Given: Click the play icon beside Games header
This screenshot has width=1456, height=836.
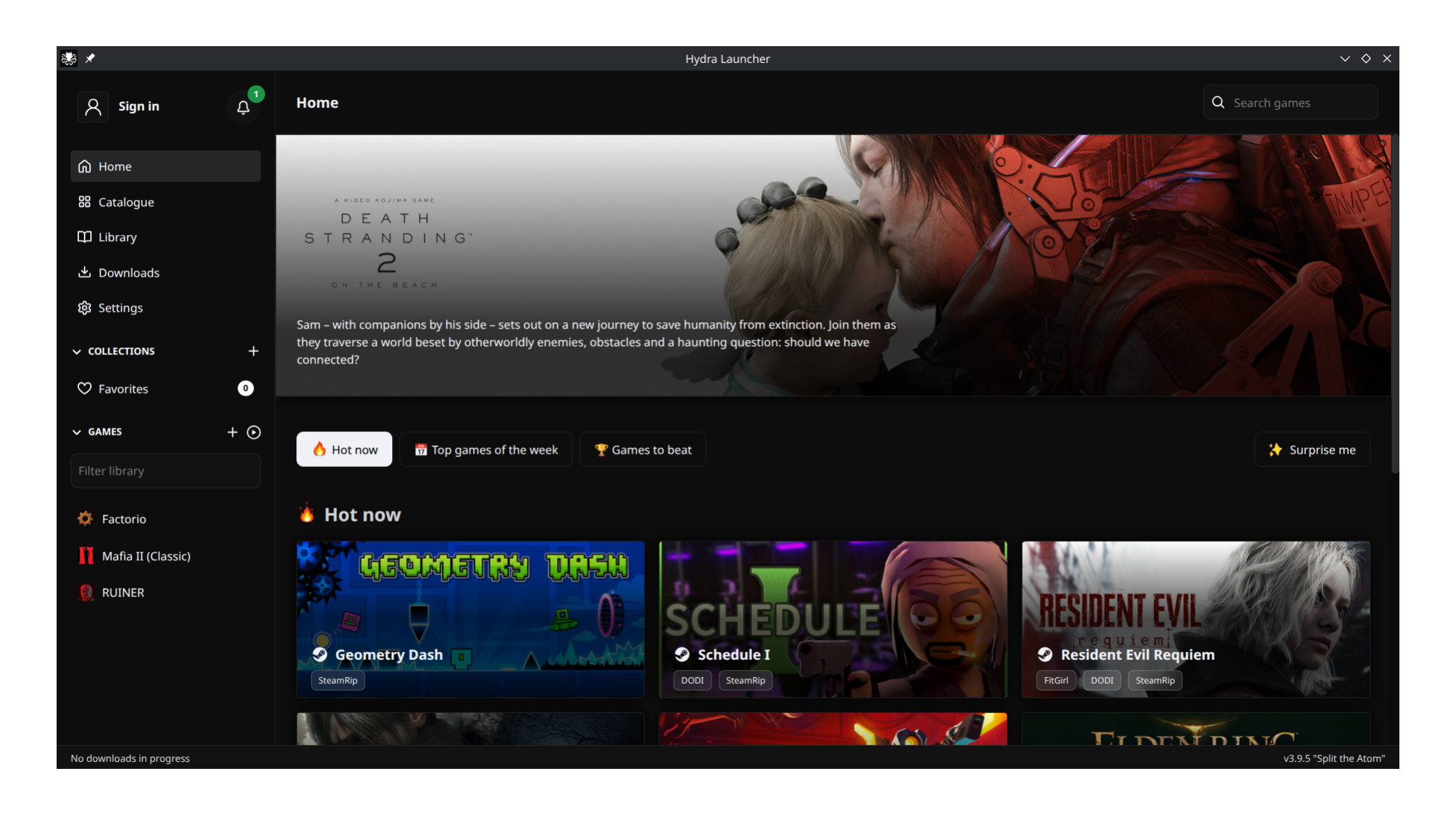Looking at the screenshot, I should 254,432.
